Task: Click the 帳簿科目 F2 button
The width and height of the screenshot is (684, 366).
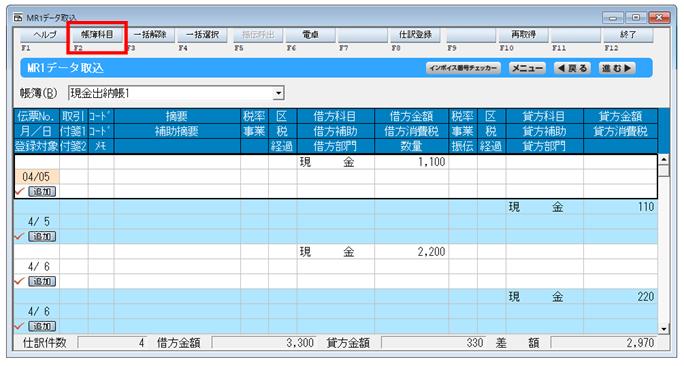Action: coord(97,34)
